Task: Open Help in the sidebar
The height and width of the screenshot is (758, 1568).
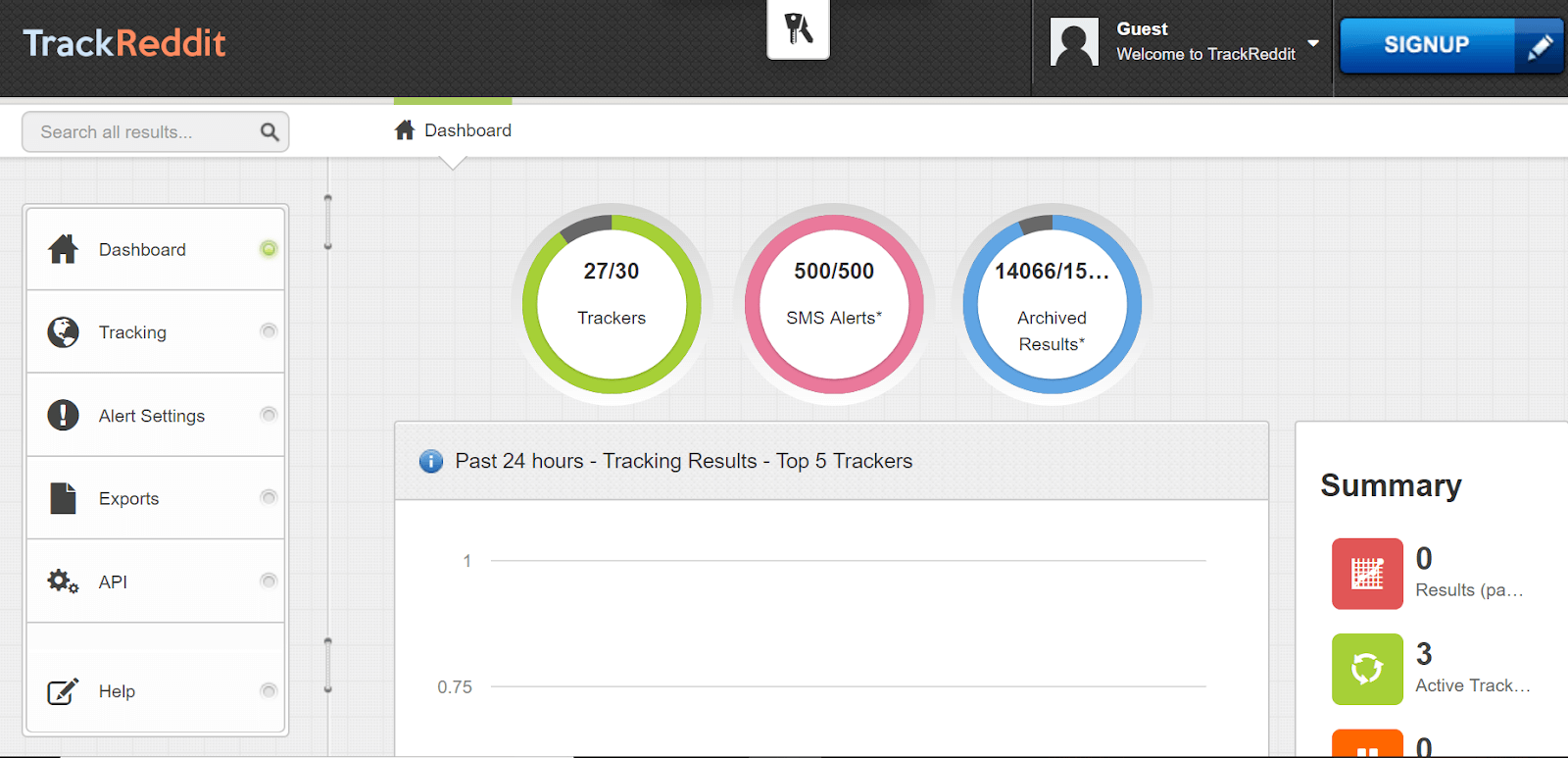Action: (x=156, y=691)
